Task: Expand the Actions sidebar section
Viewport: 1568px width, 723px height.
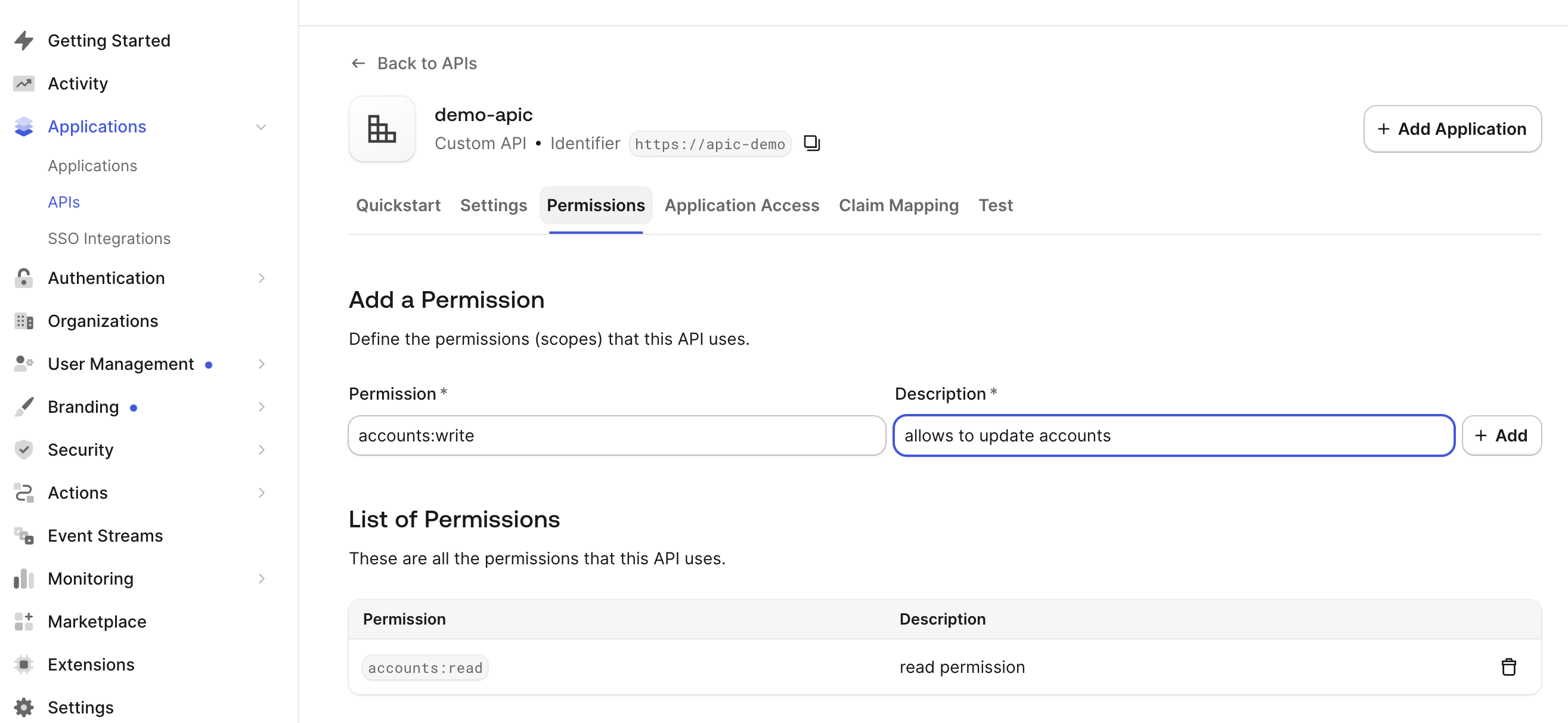Action: 261,492
